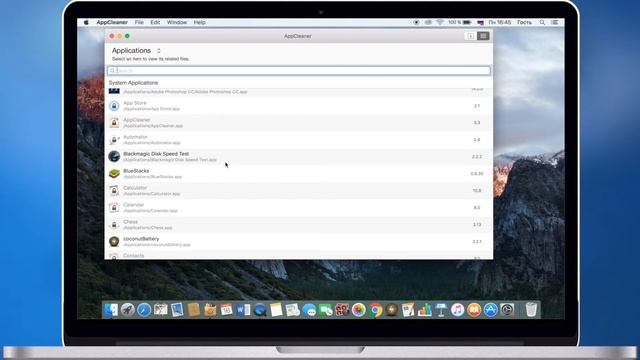Click the Wi-Fi status icon
640x360 pixels.
(x=440, y=22)
